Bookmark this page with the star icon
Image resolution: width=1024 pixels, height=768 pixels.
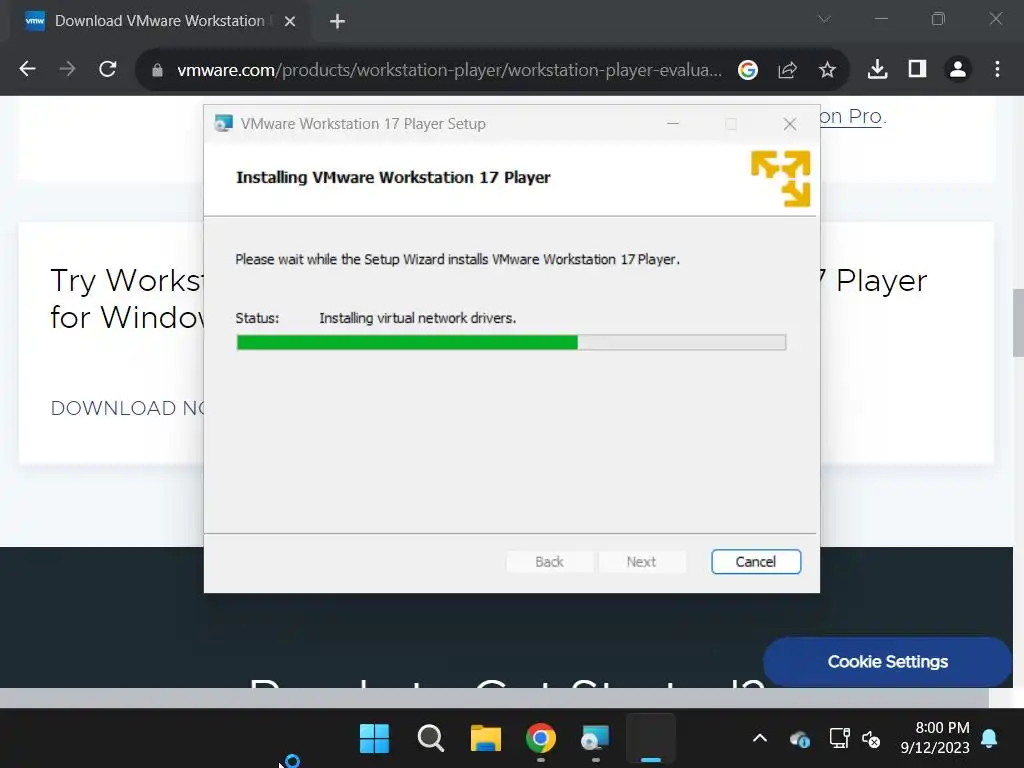tap(827, 70)
